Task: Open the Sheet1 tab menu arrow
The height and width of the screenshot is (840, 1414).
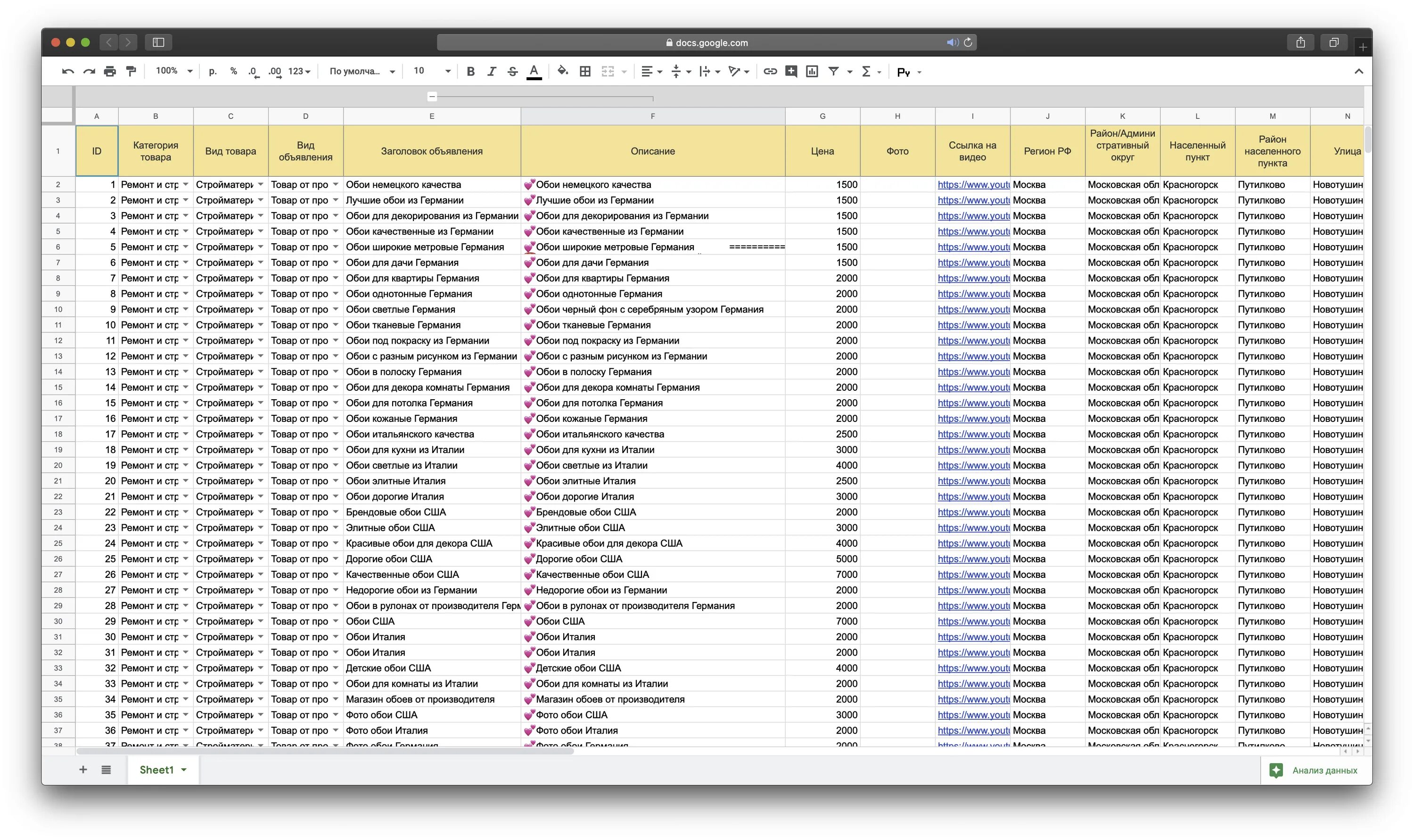Action: point(184,770)
